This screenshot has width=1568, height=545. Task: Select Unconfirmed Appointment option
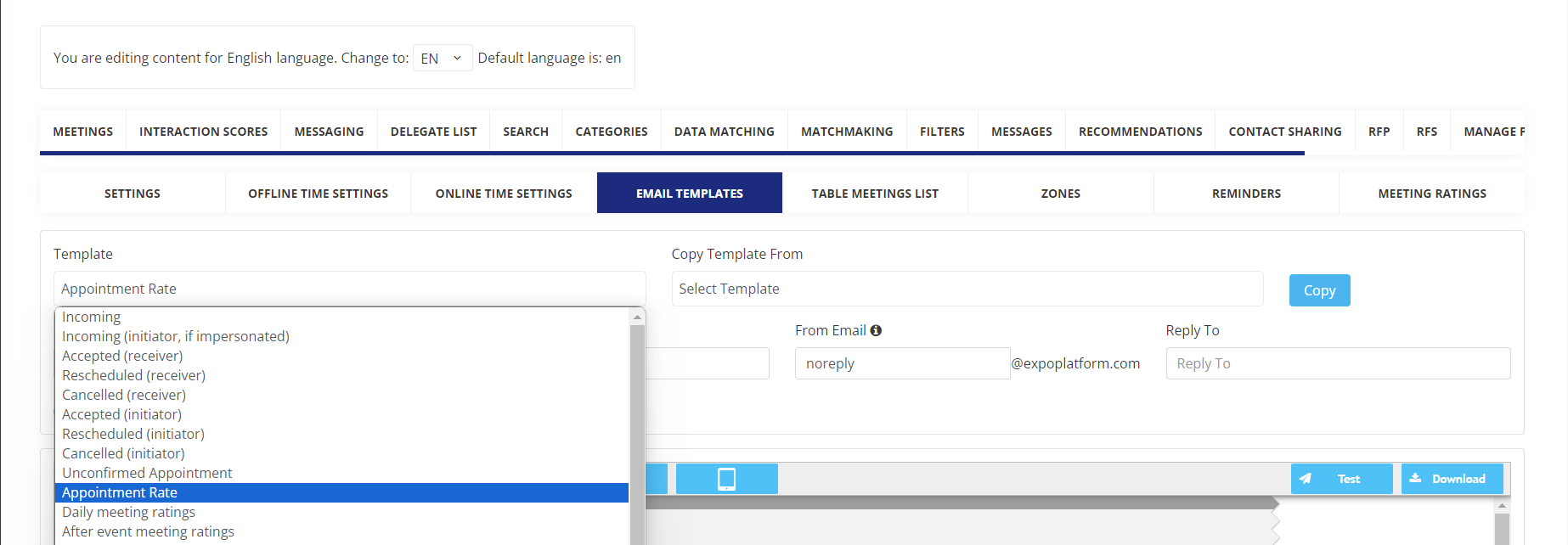[341, 473]
